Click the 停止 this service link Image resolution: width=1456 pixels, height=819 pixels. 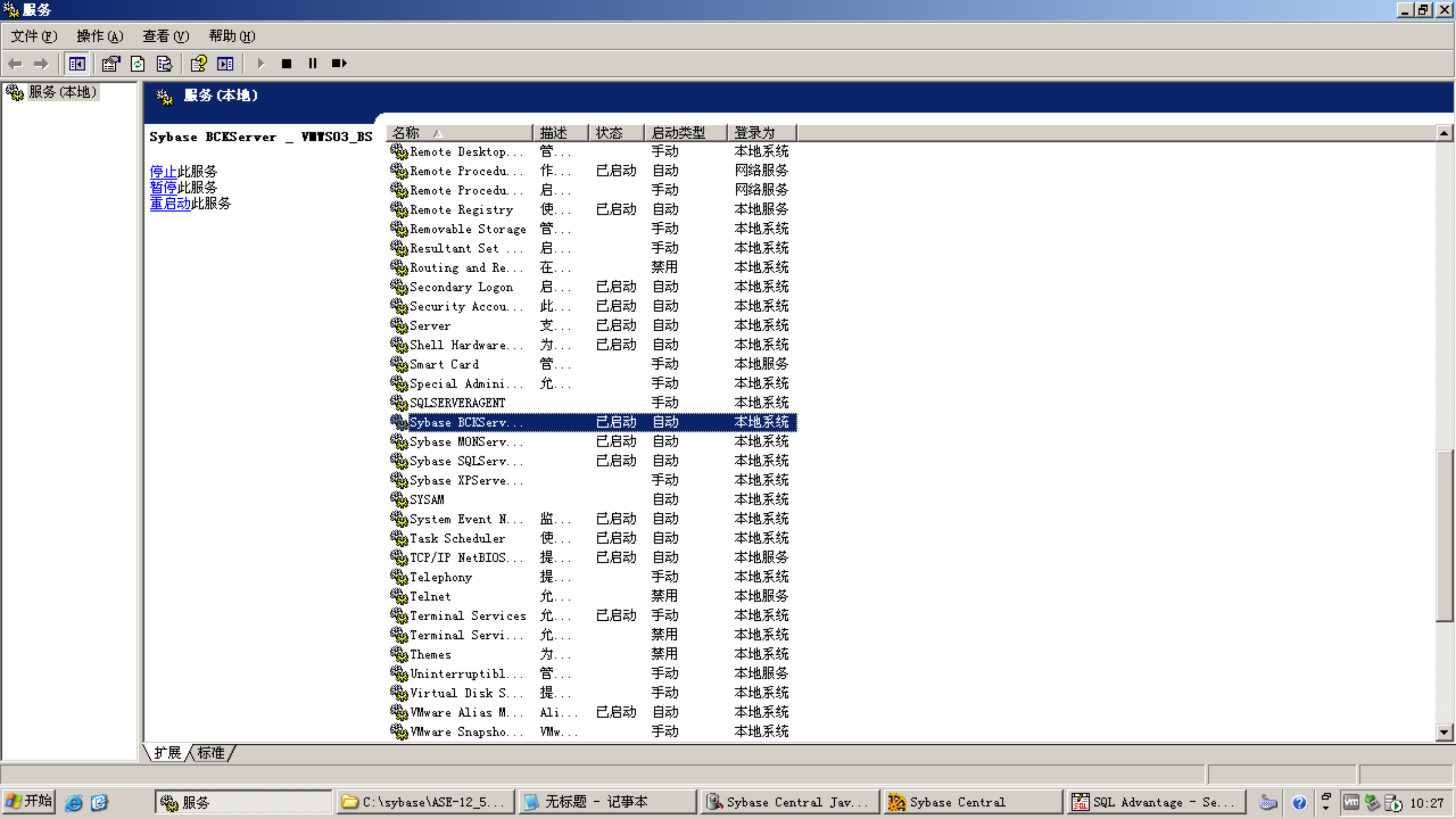point(163,171)
